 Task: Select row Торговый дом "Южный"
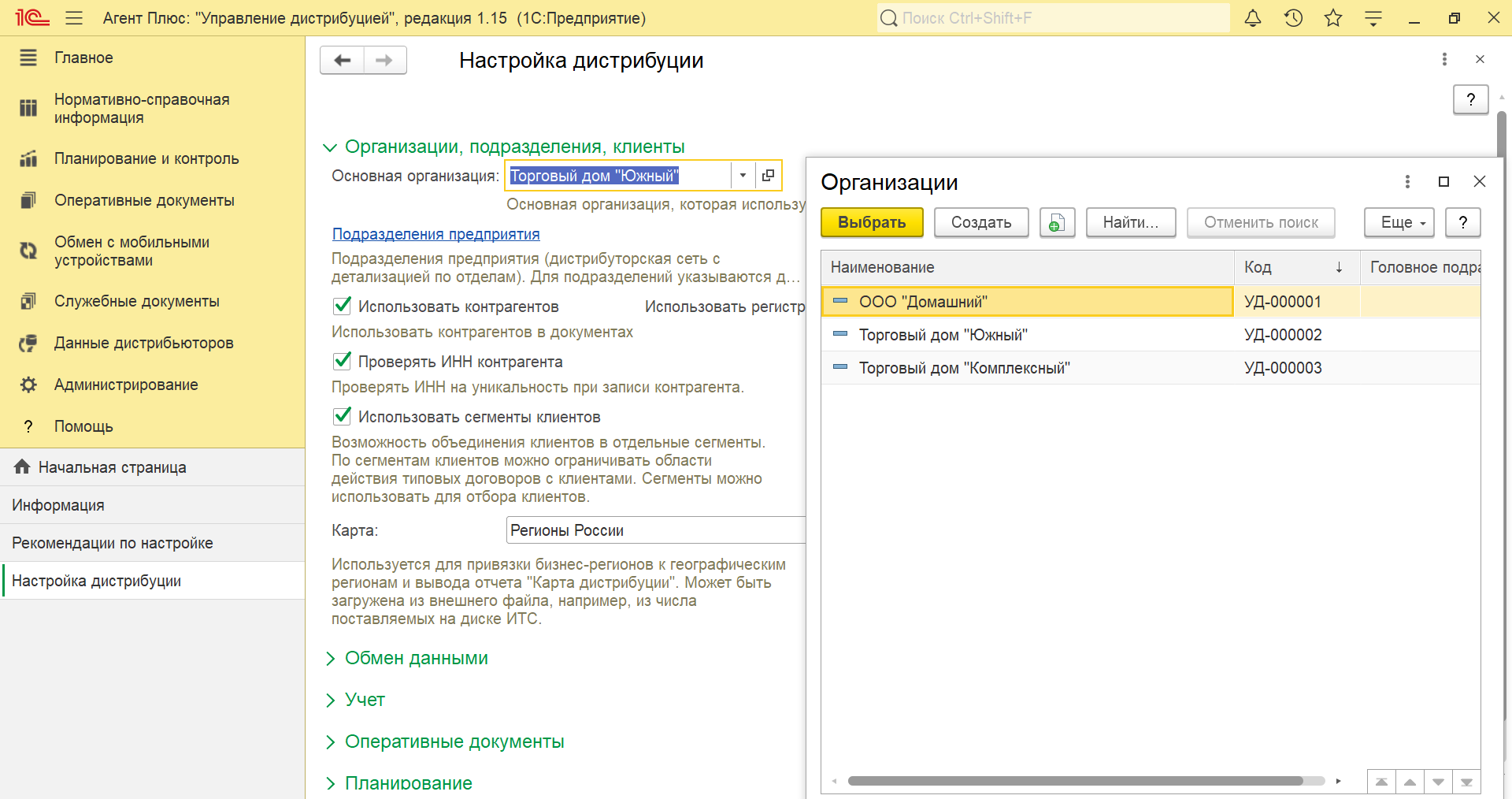[x=1151, y=335]
